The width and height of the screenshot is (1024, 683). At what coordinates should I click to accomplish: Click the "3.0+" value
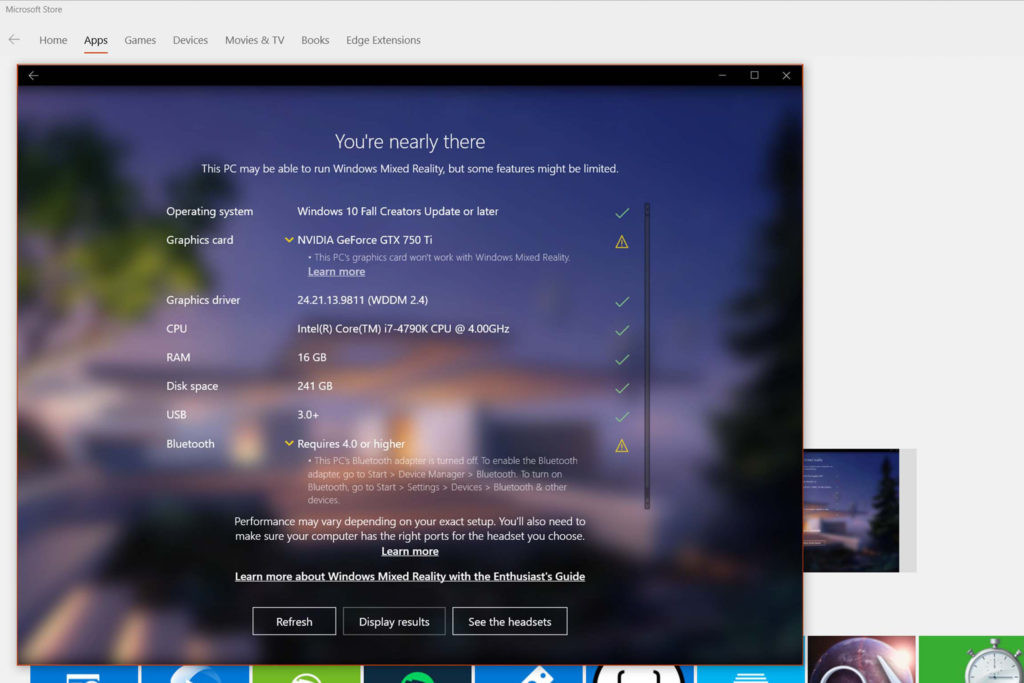308,415
